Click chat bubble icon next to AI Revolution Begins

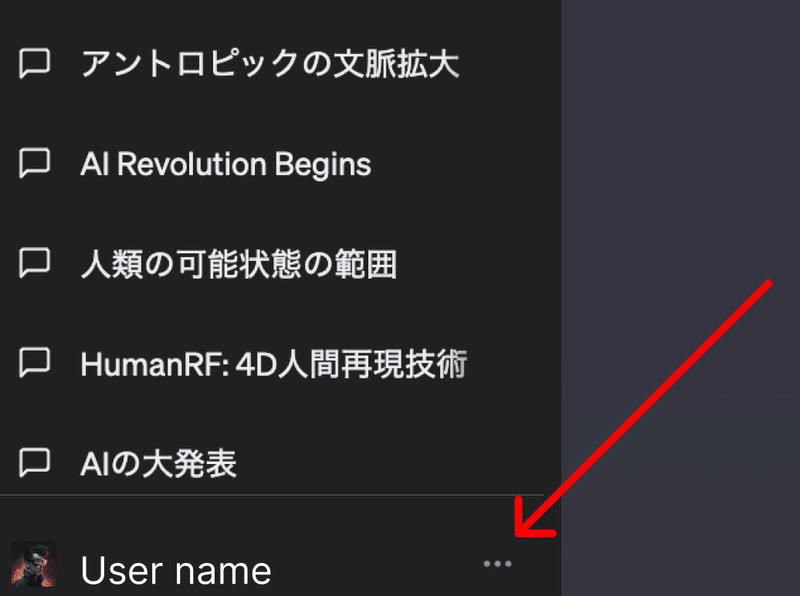(35, 163)
